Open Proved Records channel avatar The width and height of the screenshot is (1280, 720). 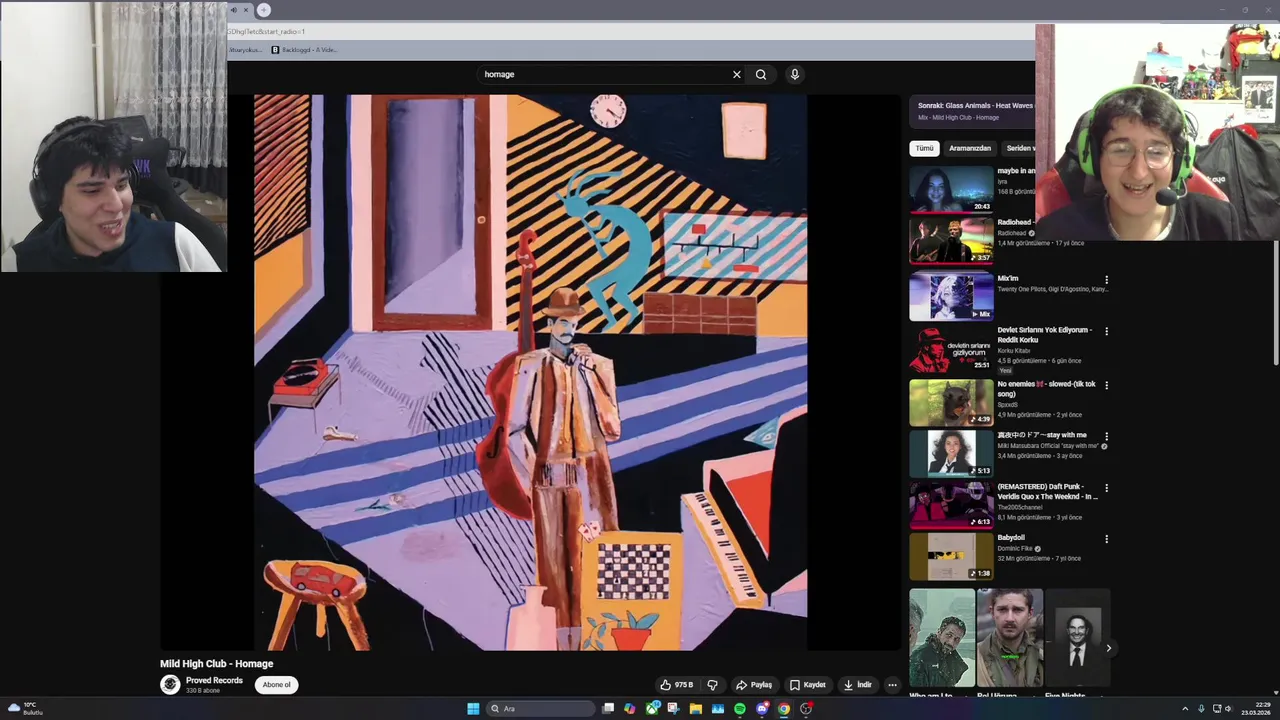pos(170,684)
